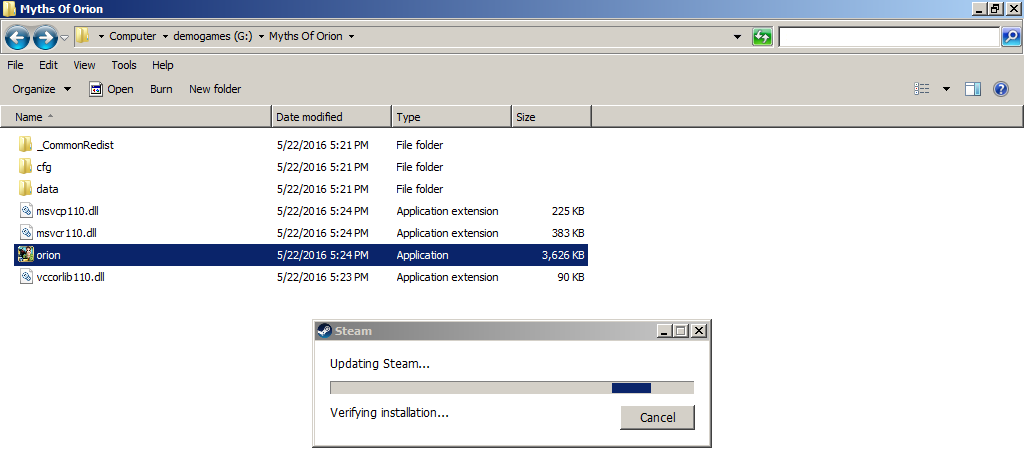1024x452 pixels.
Task: Select the orion file name
Action: pos(49,255)
